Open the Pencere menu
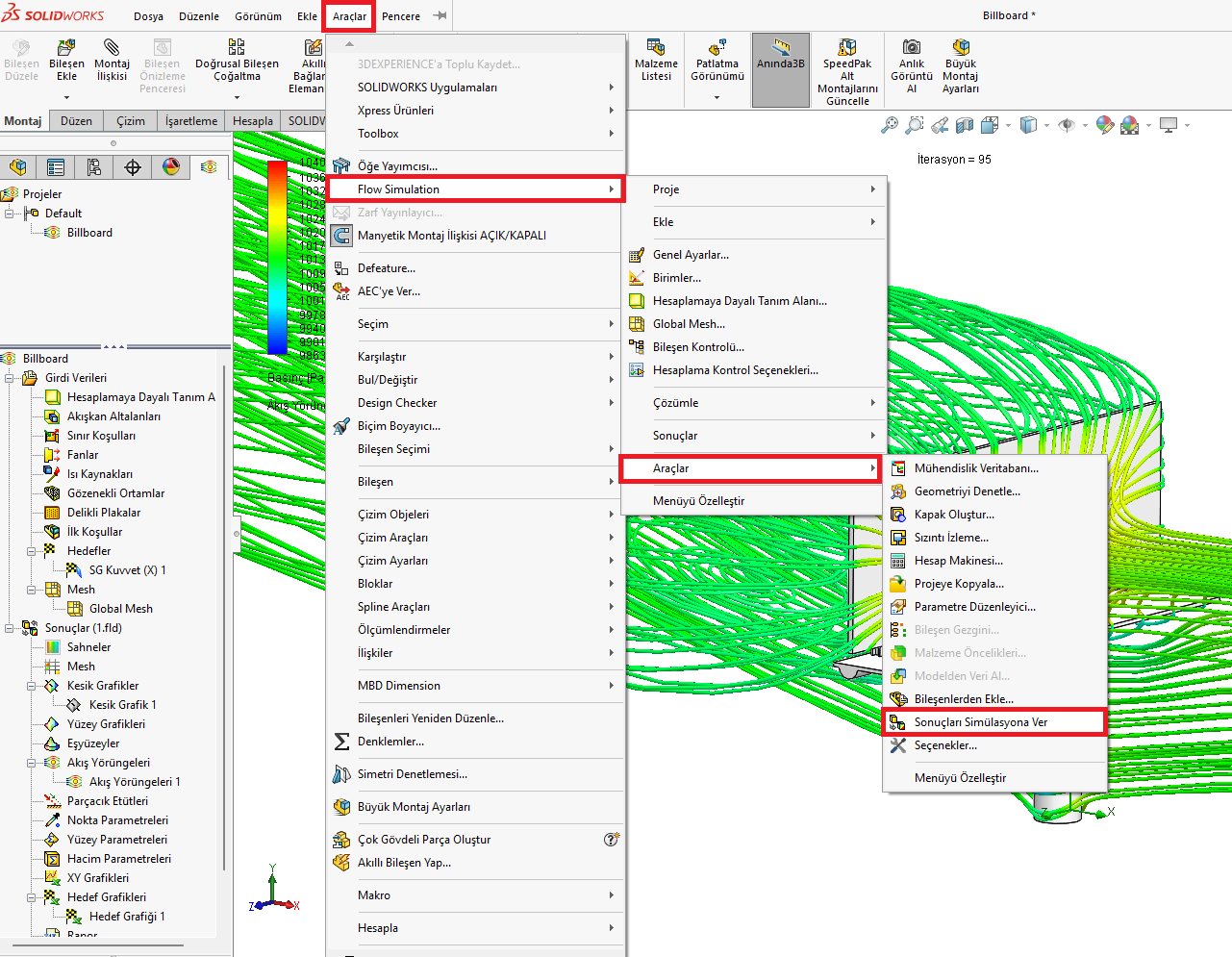Image resolution: width=1232 pixels, height=957 pixels. coord(400,16)
